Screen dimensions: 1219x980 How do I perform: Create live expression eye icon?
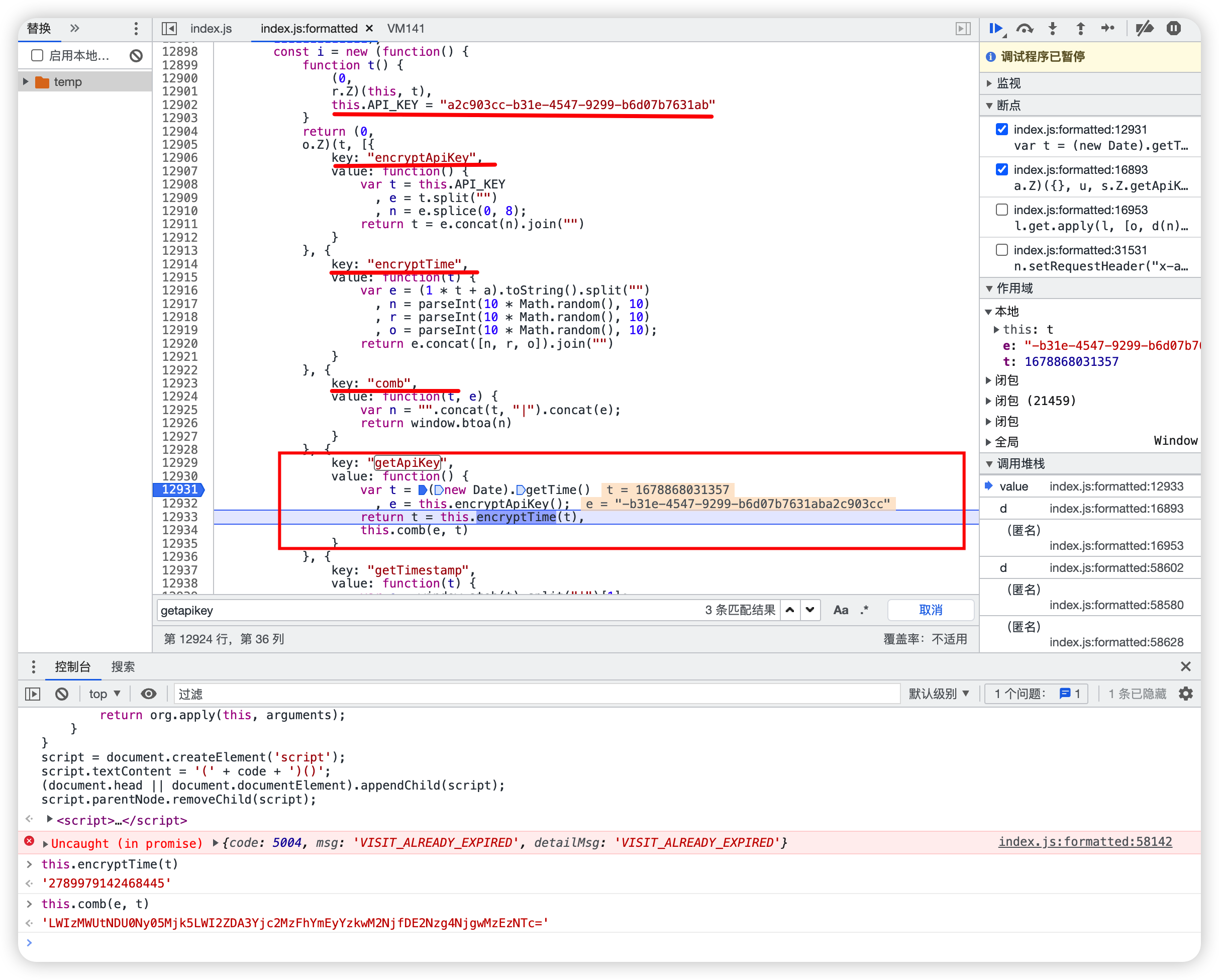coord(149,694)
